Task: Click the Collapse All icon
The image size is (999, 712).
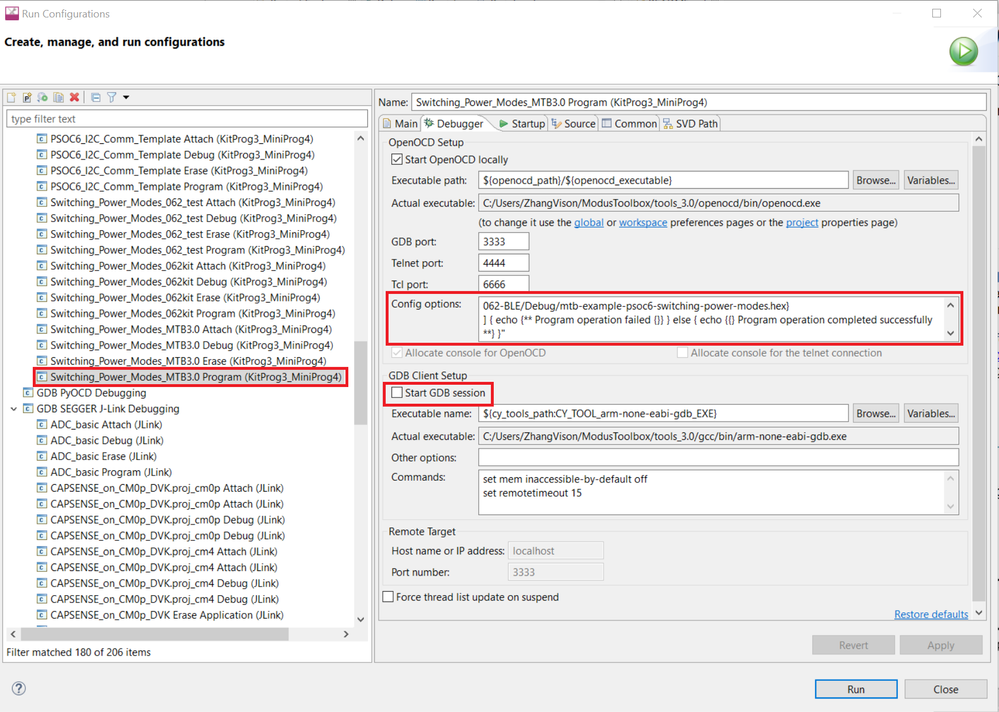Action: click(96, 97)
